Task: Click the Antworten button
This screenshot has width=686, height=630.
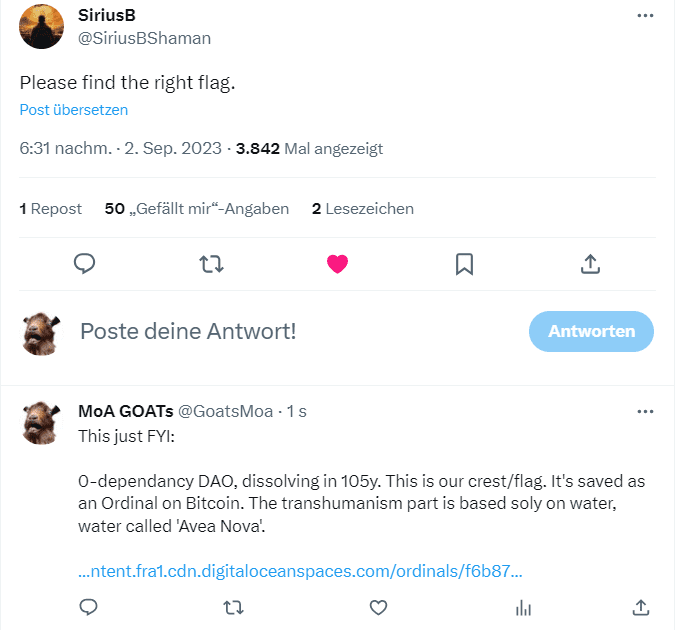Action: [591, 331]
